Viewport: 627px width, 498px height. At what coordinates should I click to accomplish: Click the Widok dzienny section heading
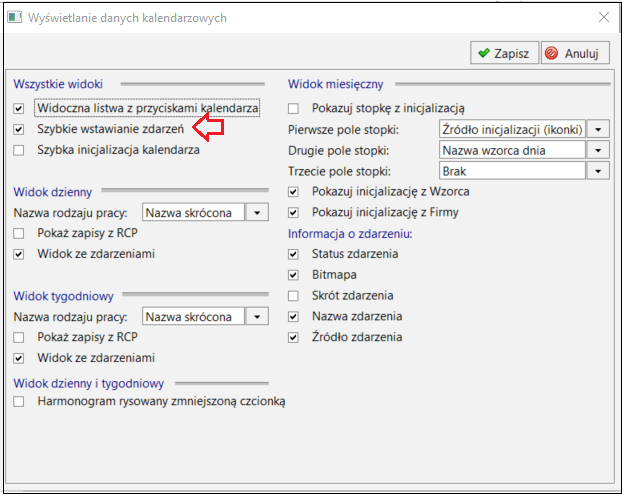point(53,192)
